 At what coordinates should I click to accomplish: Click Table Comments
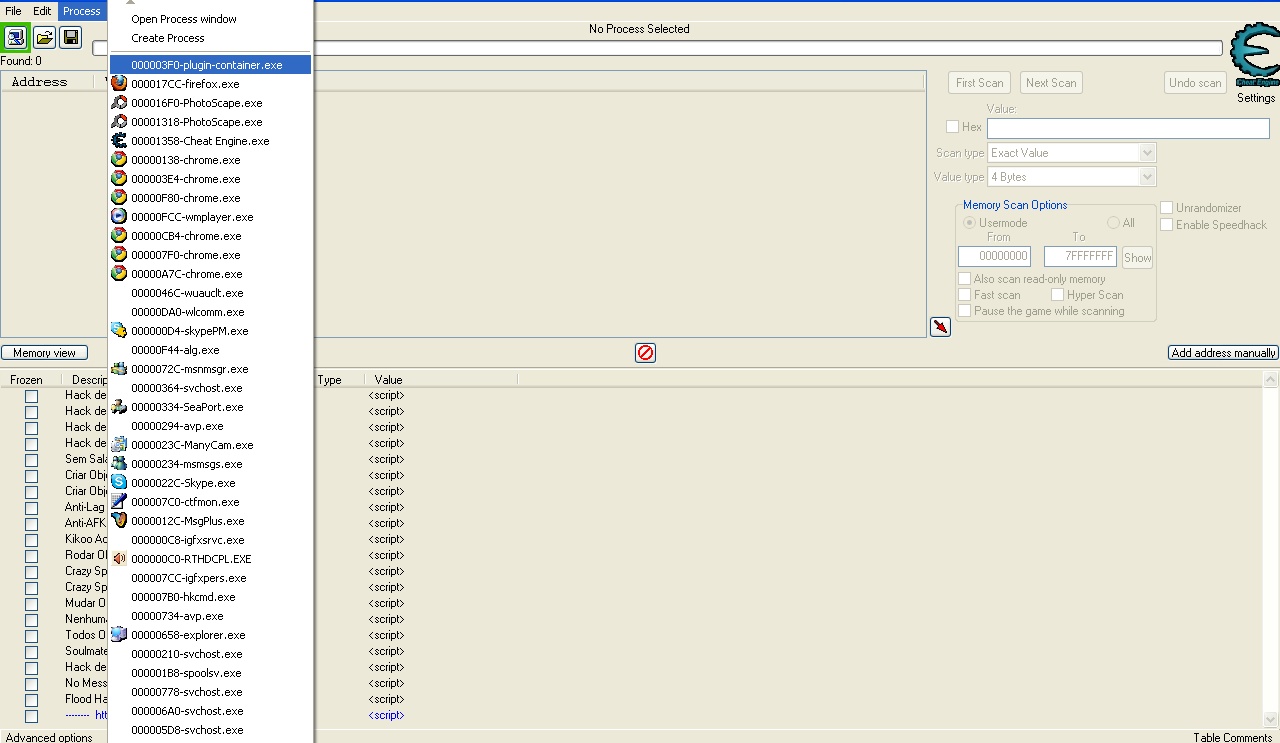pyautogui.click(x=1234, y=738)
